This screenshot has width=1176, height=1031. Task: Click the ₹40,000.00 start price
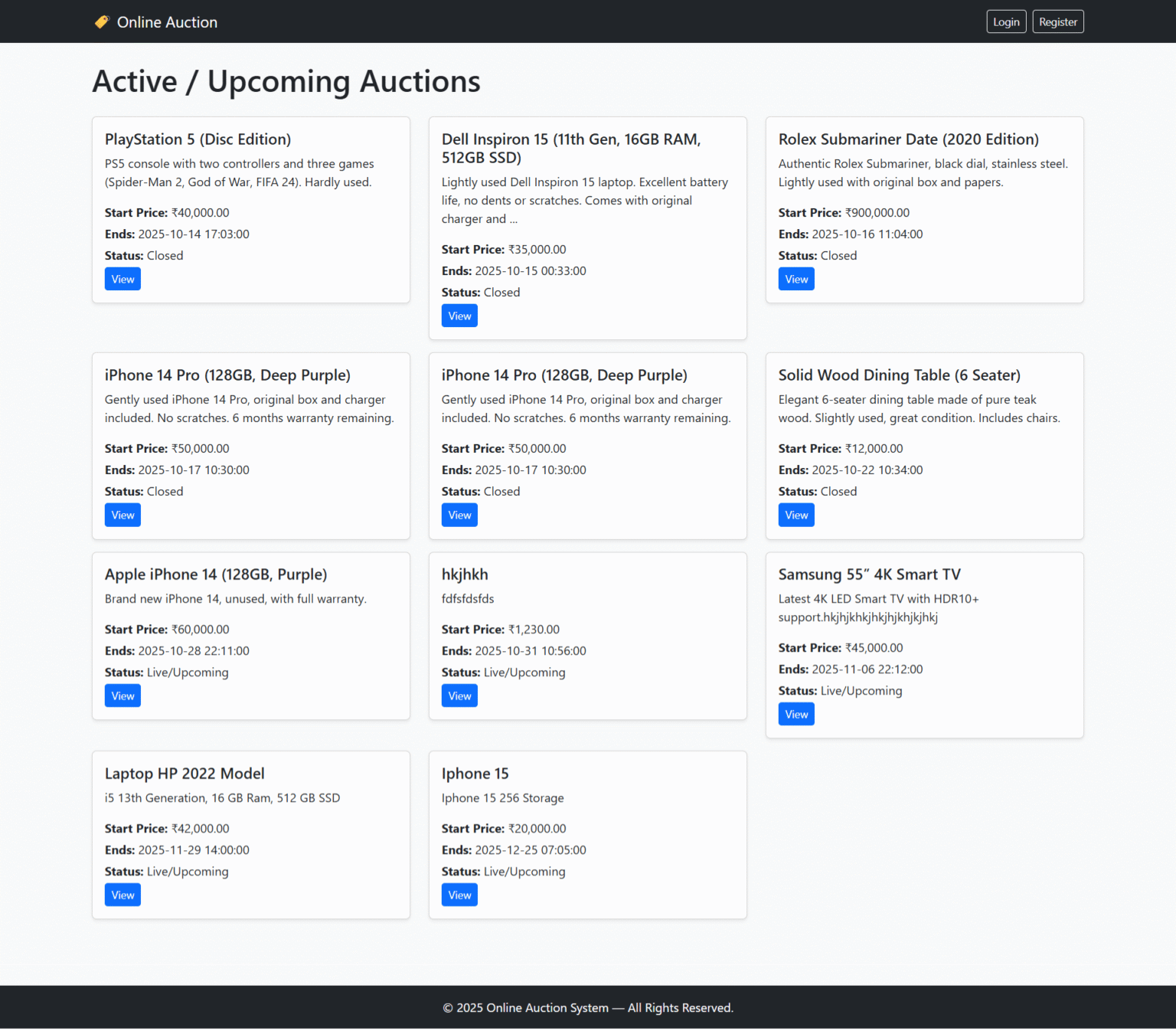pyautogui.click(x=201, y=213)
